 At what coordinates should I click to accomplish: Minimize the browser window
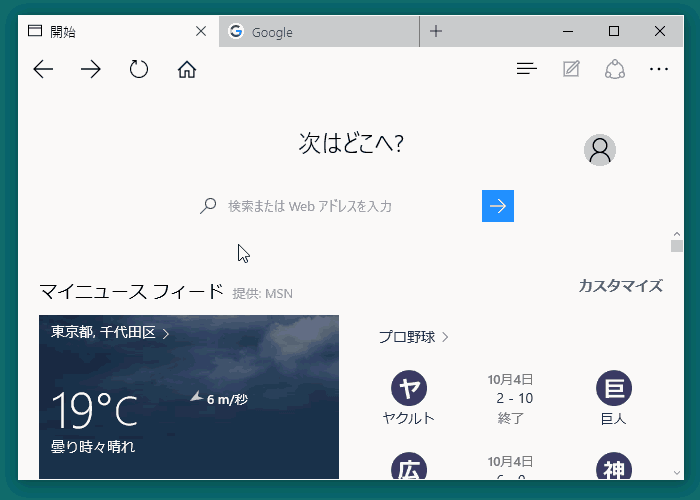(x=568, y=31)
